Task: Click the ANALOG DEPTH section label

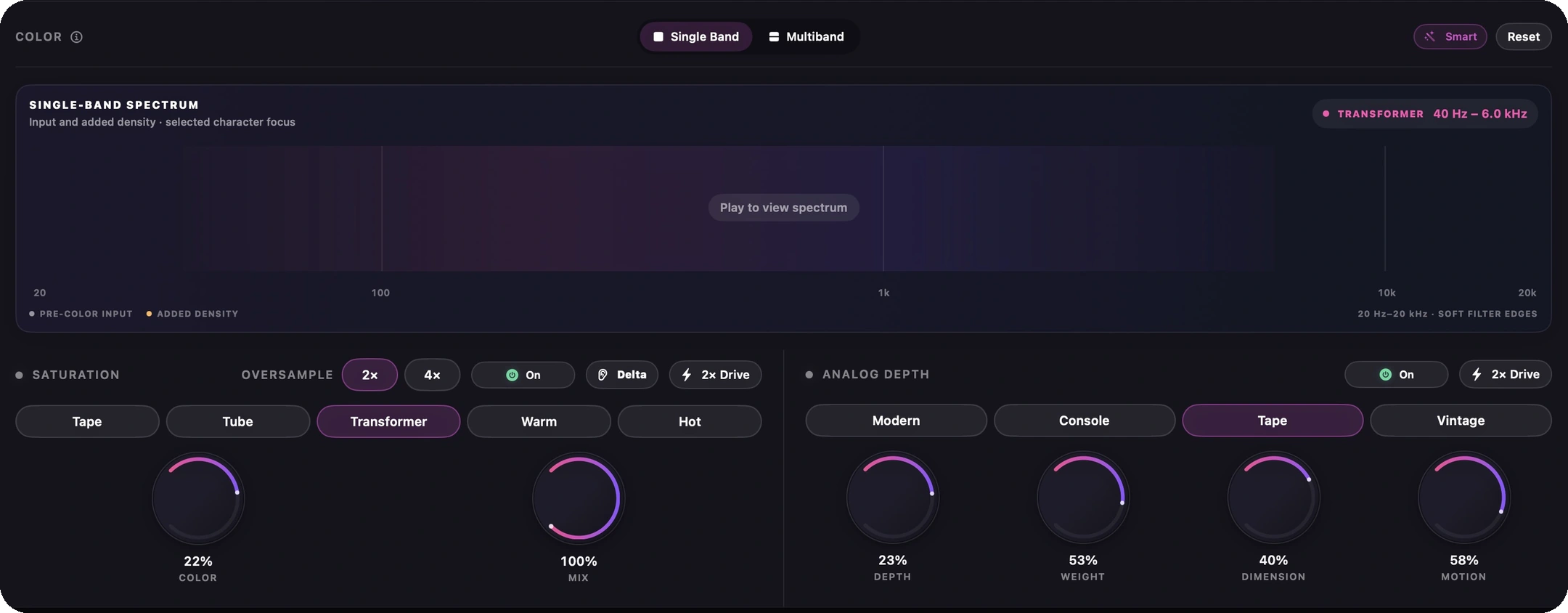Action: [x=875, y=374]
